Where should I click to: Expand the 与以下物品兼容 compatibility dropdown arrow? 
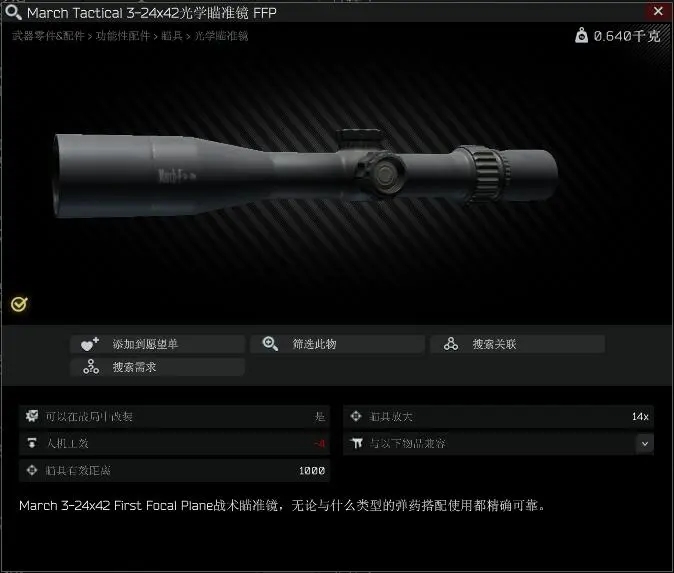click(x=645, y=444)
